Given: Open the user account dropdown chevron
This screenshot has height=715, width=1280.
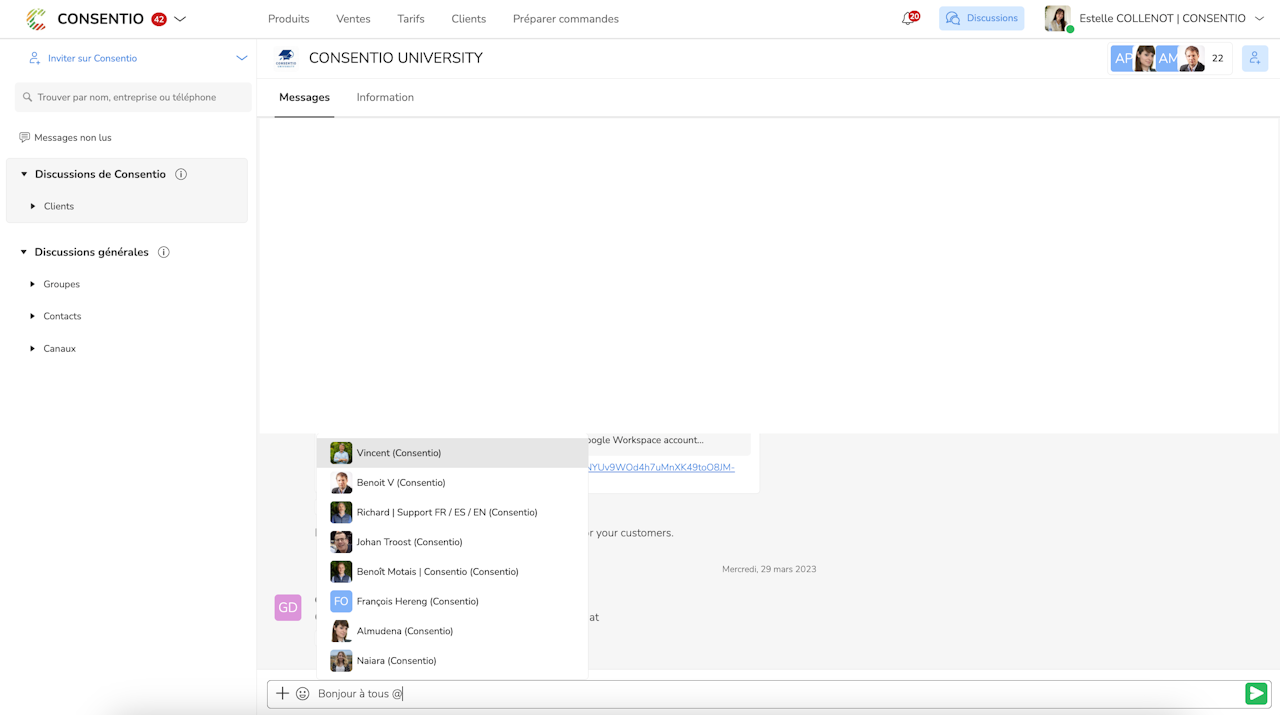Looking at the screenshot, I should coord(1259,18).
